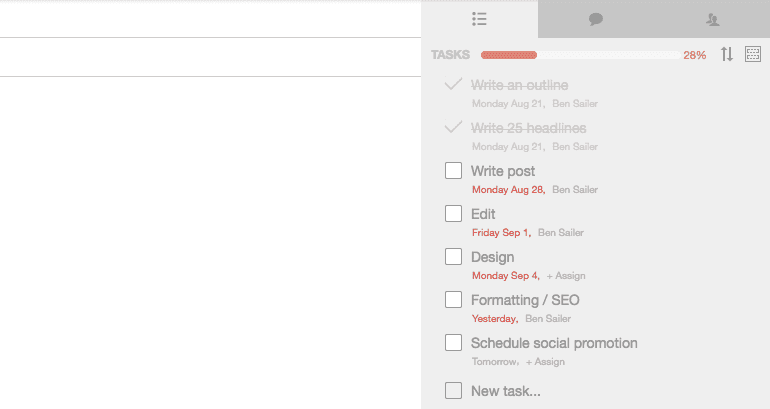Change the Yesterday due date for Formatting
The width and height of the screenshot is (770, 409).
point(495,319)
